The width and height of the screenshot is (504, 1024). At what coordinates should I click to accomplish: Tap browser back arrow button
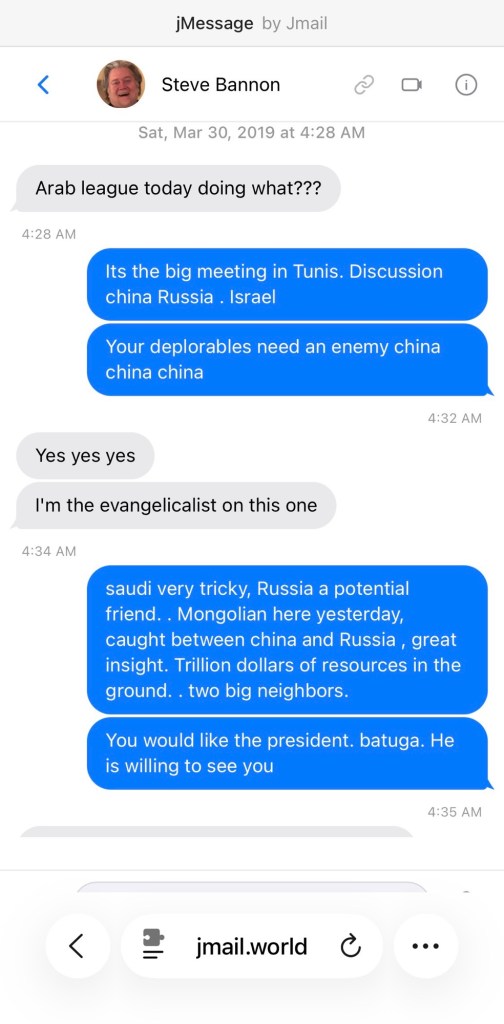[77, 946]
